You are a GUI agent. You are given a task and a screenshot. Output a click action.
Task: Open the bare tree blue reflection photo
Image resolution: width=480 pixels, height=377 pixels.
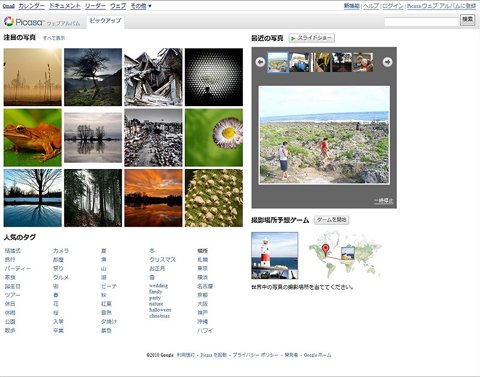33,198
